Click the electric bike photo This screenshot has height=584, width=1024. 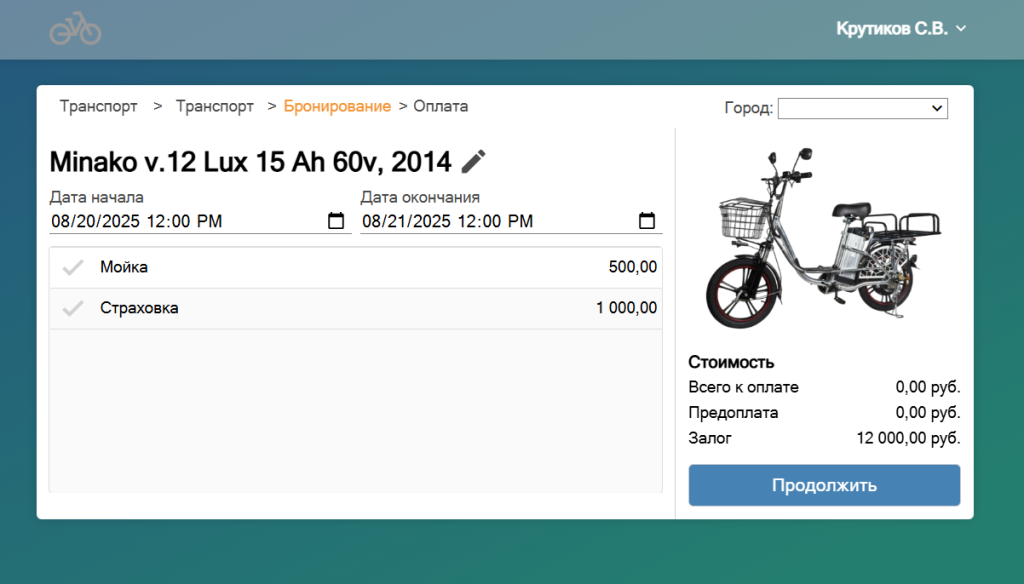tap(824, 237)
